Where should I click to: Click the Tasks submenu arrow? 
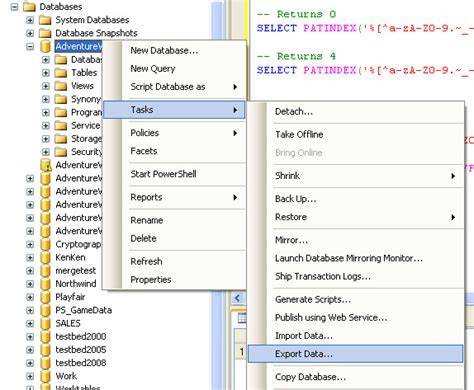pos(235,110)
